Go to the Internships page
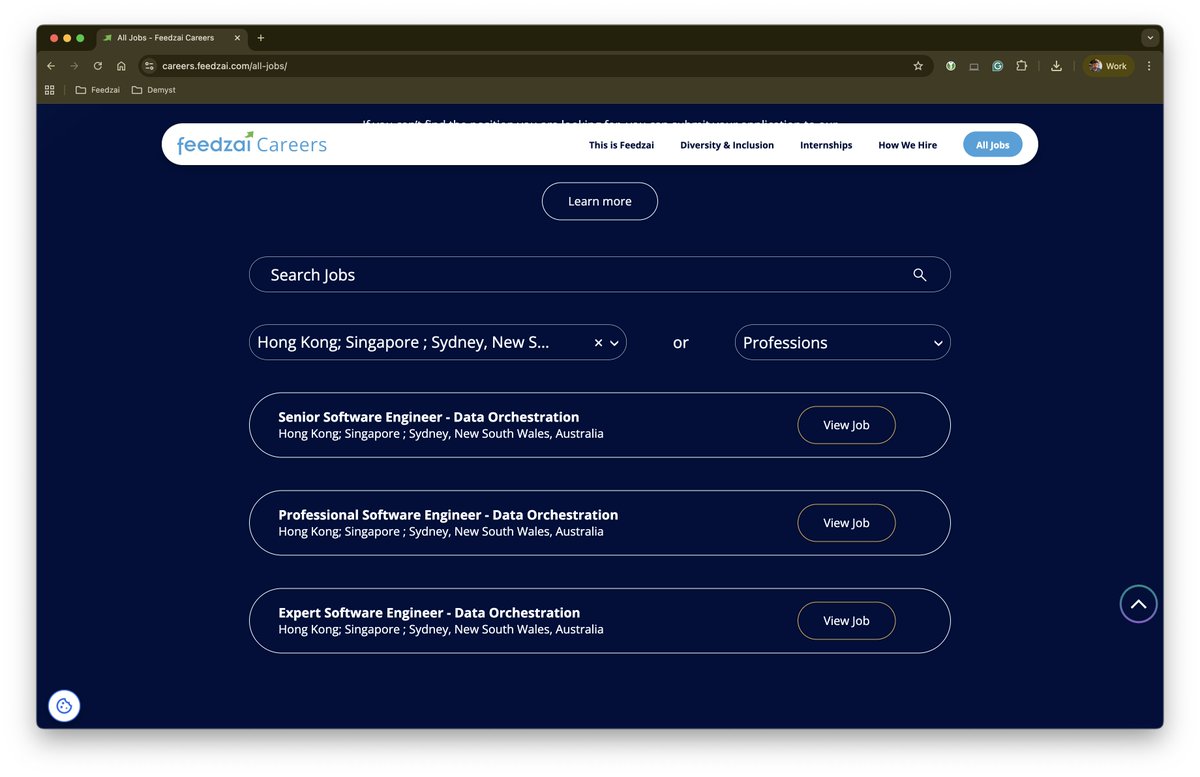Screen dimensions: 1200x777 pyautogui.click(x=826, y=145)
